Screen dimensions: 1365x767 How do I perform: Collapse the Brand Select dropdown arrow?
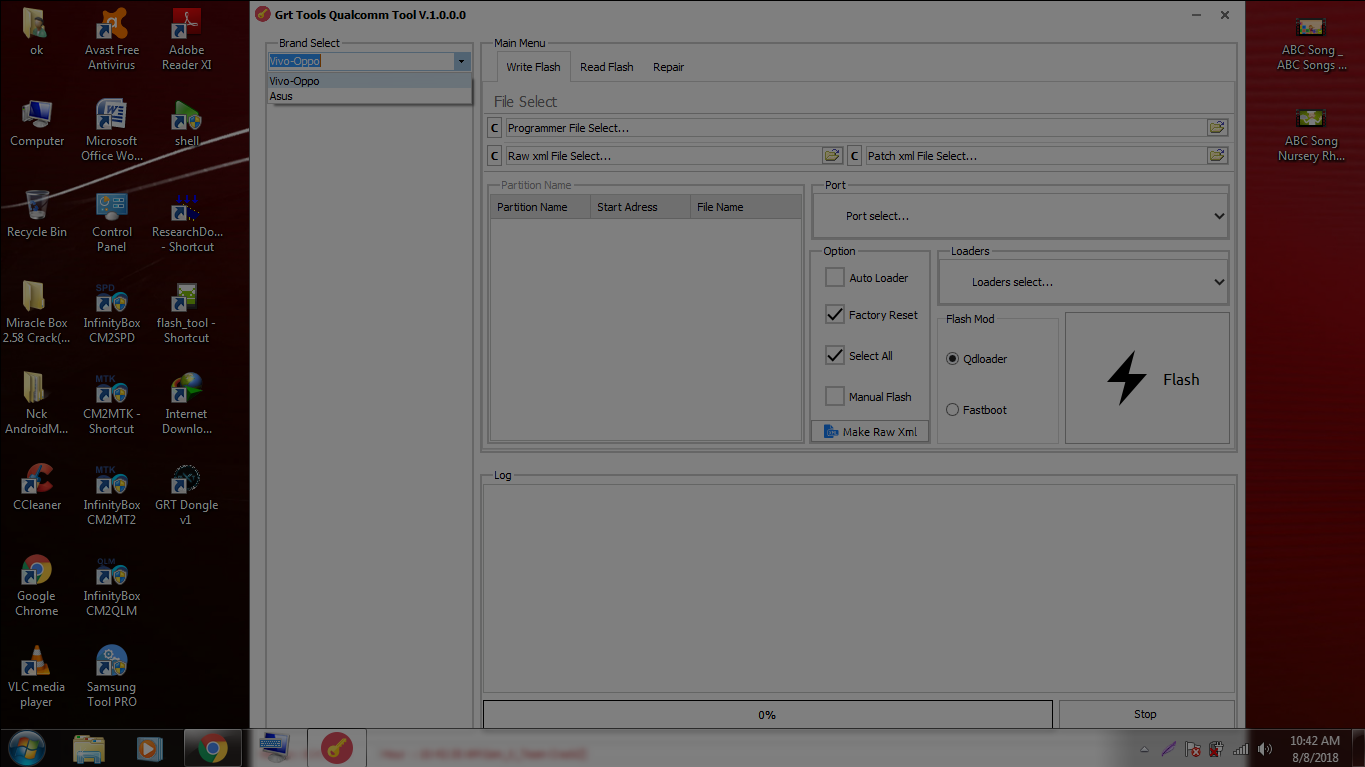click(461, 61)
